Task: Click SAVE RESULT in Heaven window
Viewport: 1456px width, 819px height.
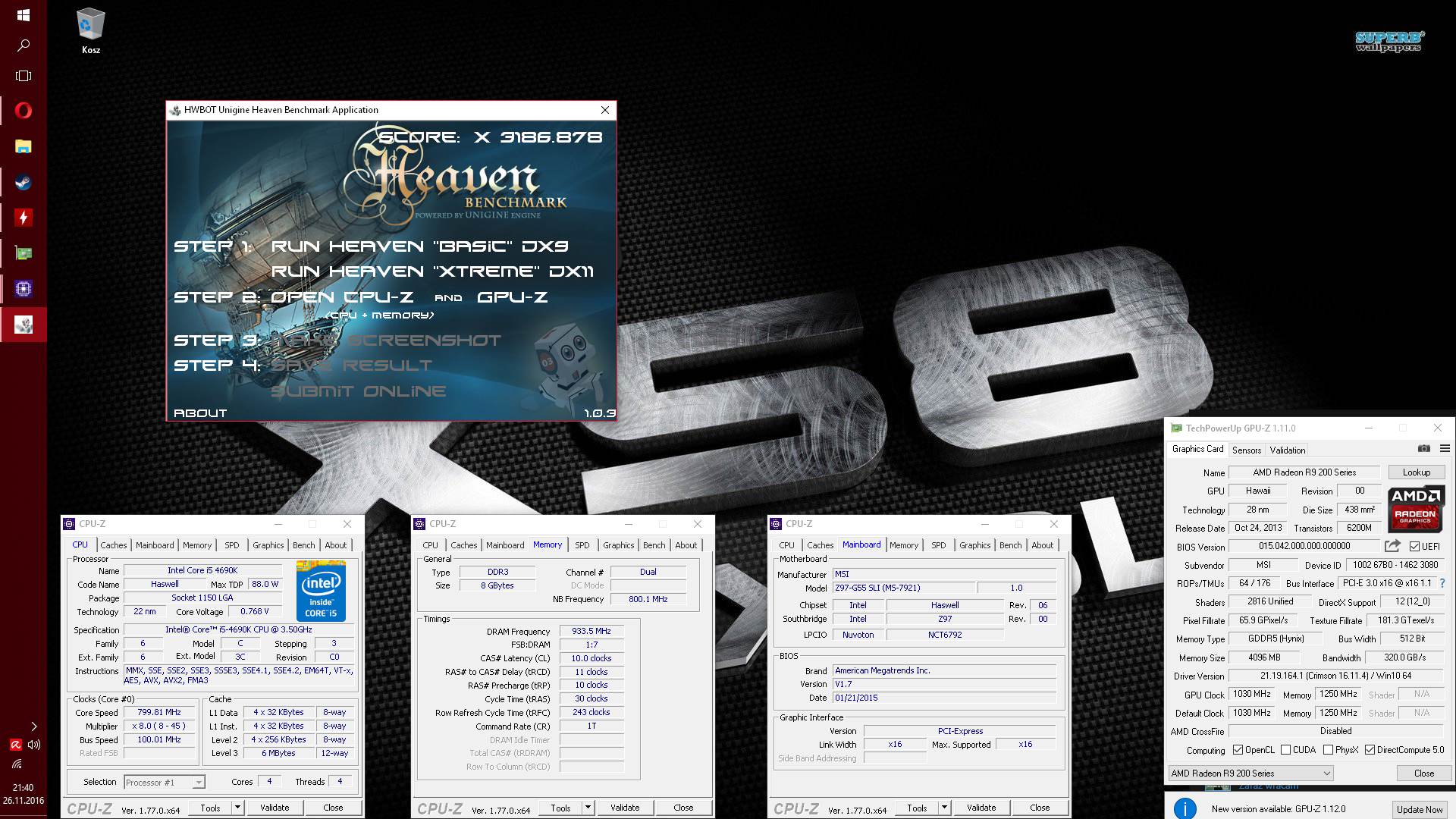Action: click(x=352, y=366)
